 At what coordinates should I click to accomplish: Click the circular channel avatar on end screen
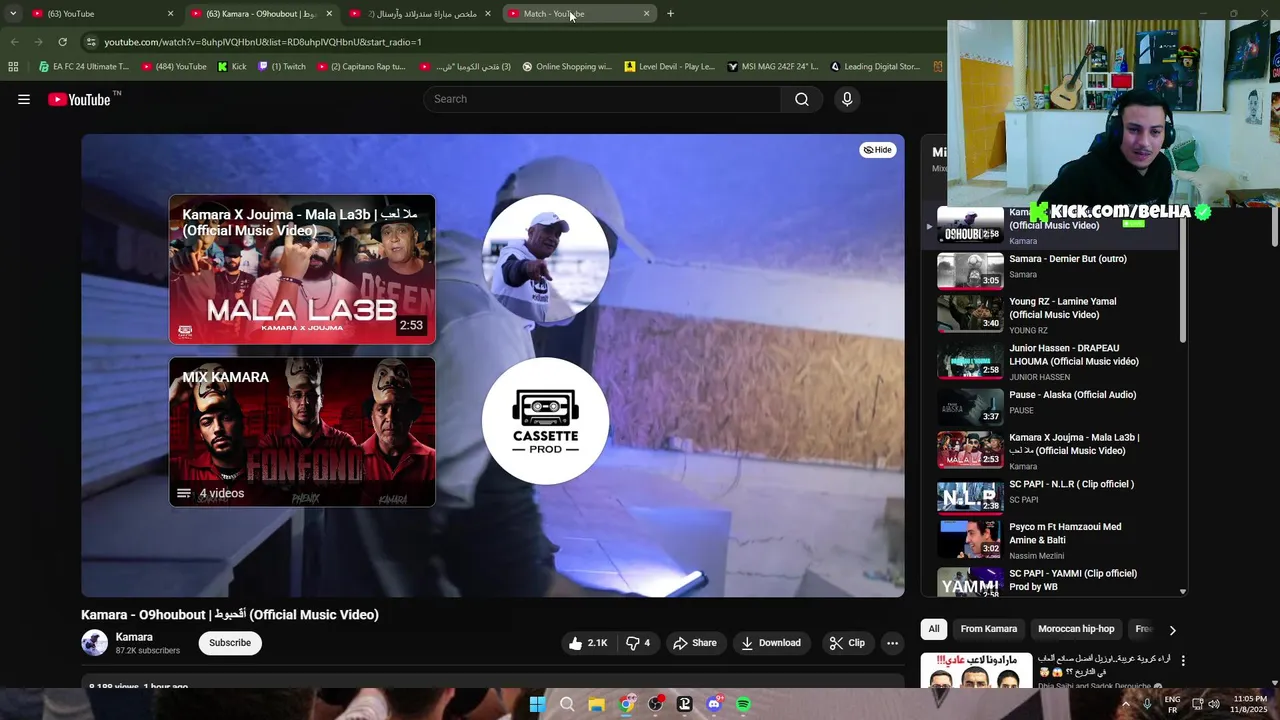coord(545,258)
